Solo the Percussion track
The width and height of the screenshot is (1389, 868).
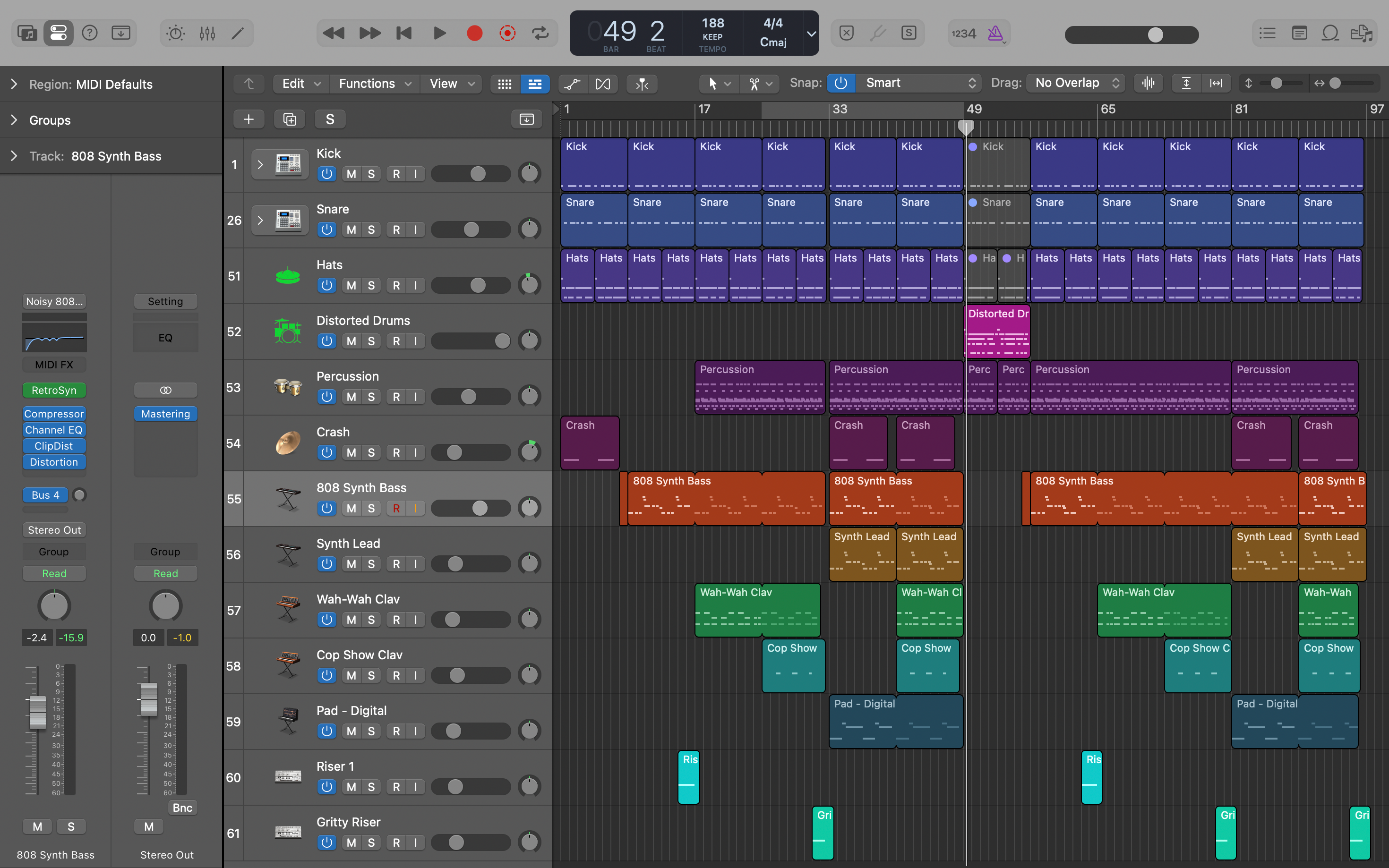[x=371, y=397]
